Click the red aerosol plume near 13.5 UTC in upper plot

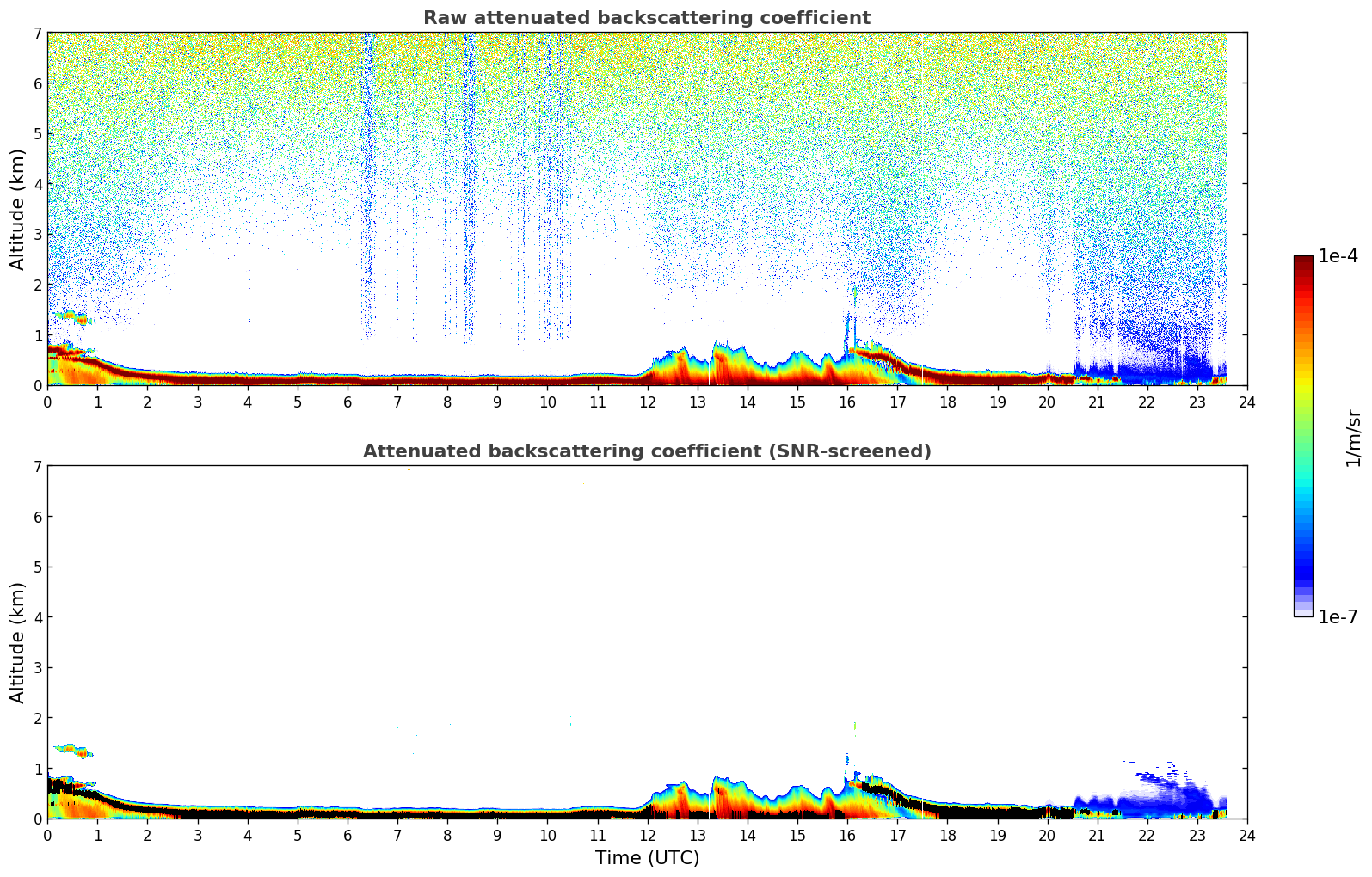[721, 365]
